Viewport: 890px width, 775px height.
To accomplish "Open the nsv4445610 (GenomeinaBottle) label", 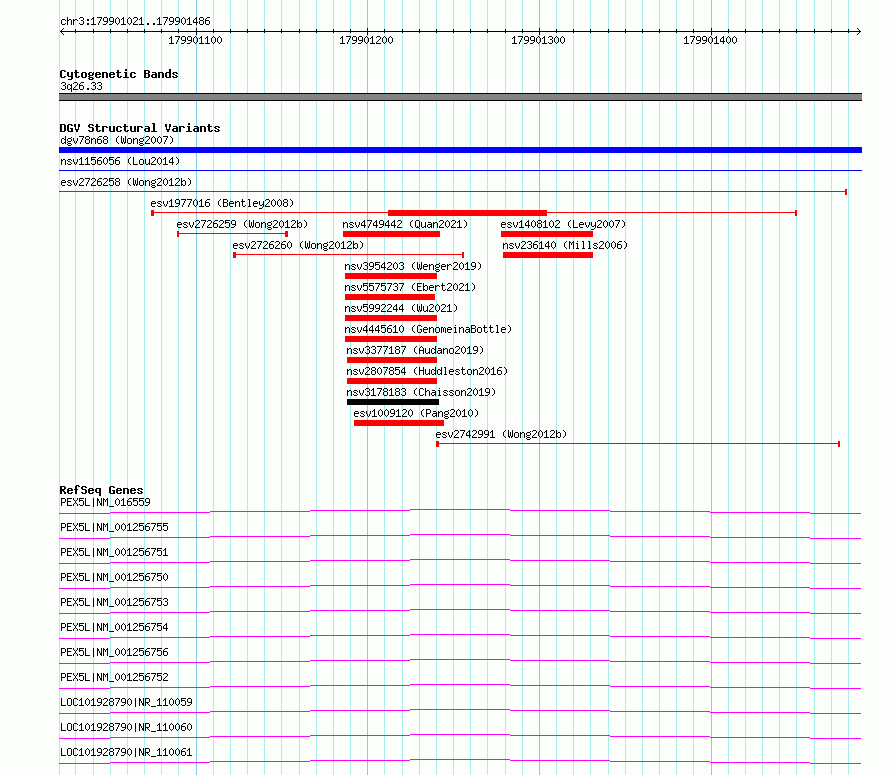I will [428, 329].
